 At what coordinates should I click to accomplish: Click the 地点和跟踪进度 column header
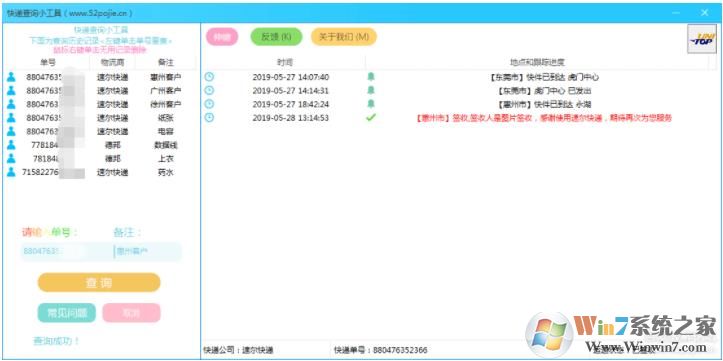(537, 62)
